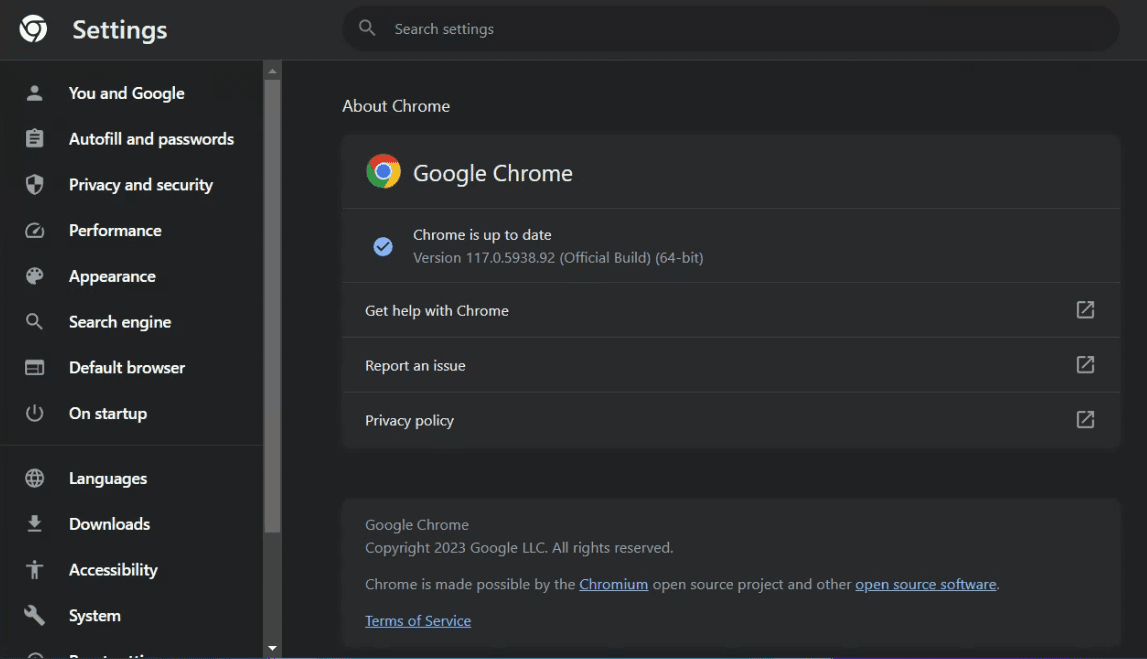
Task: Click the Autofill and passwords clipboard icon
Action: (x=34, y=138)
